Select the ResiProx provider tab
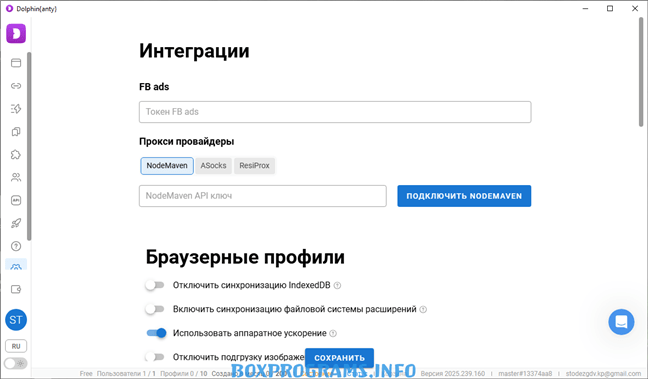 254,166
